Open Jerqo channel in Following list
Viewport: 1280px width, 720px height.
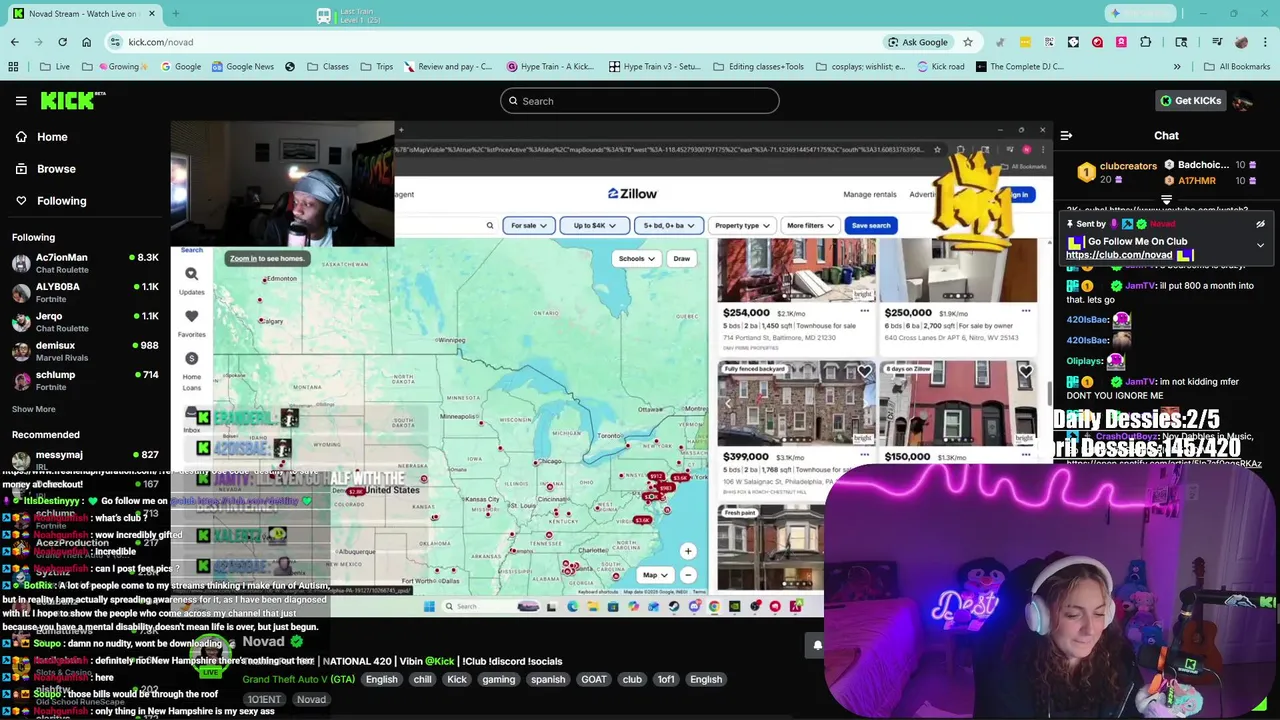tap(84, 322)
